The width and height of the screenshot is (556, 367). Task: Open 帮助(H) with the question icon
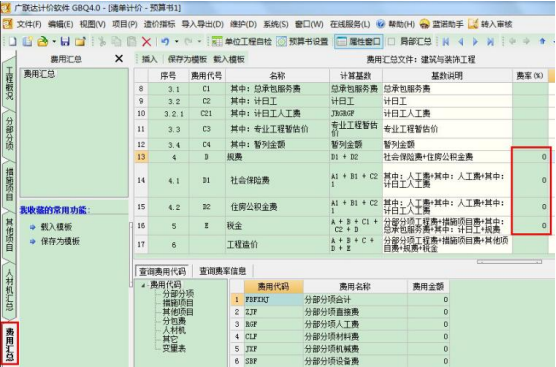tap(395, 24)
